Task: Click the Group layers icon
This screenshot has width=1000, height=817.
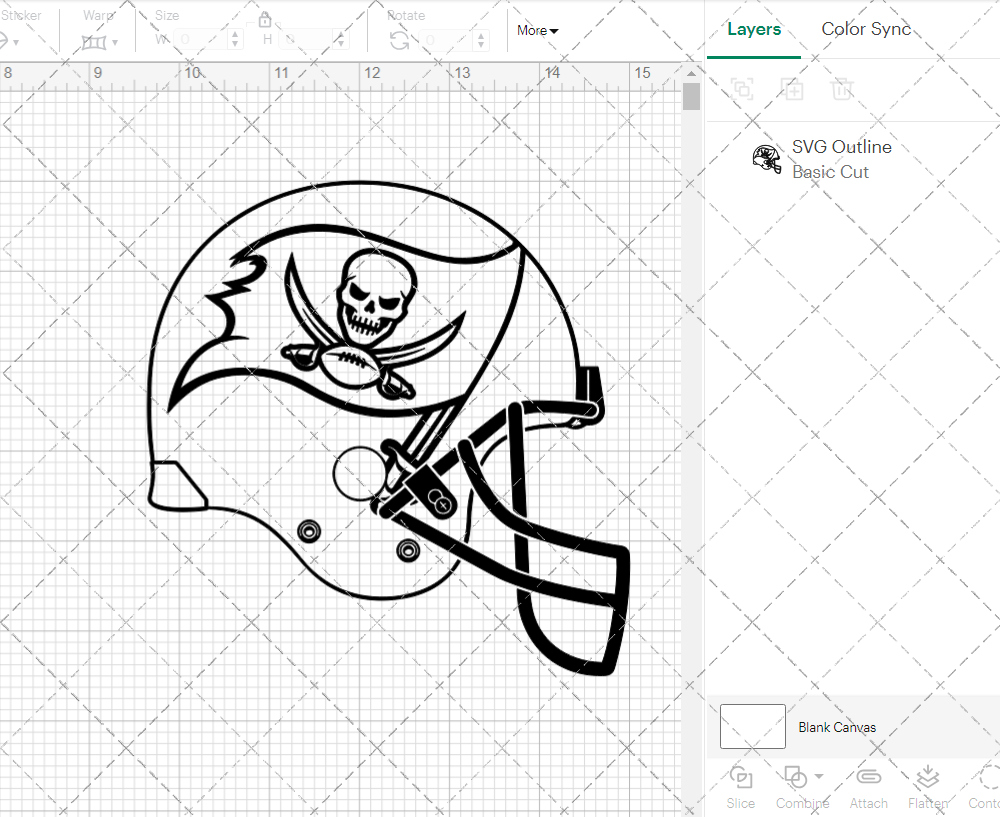Action: click(x=742, y=89)
